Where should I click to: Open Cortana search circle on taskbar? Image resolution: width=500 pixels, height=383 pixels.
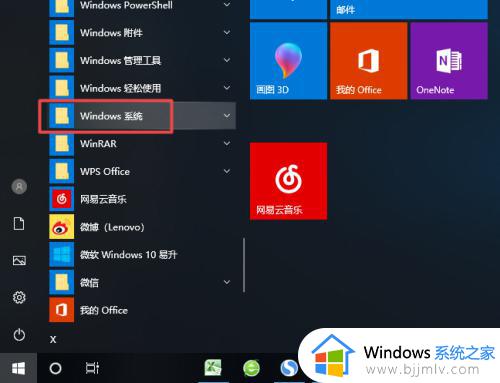tap(55, 368)
